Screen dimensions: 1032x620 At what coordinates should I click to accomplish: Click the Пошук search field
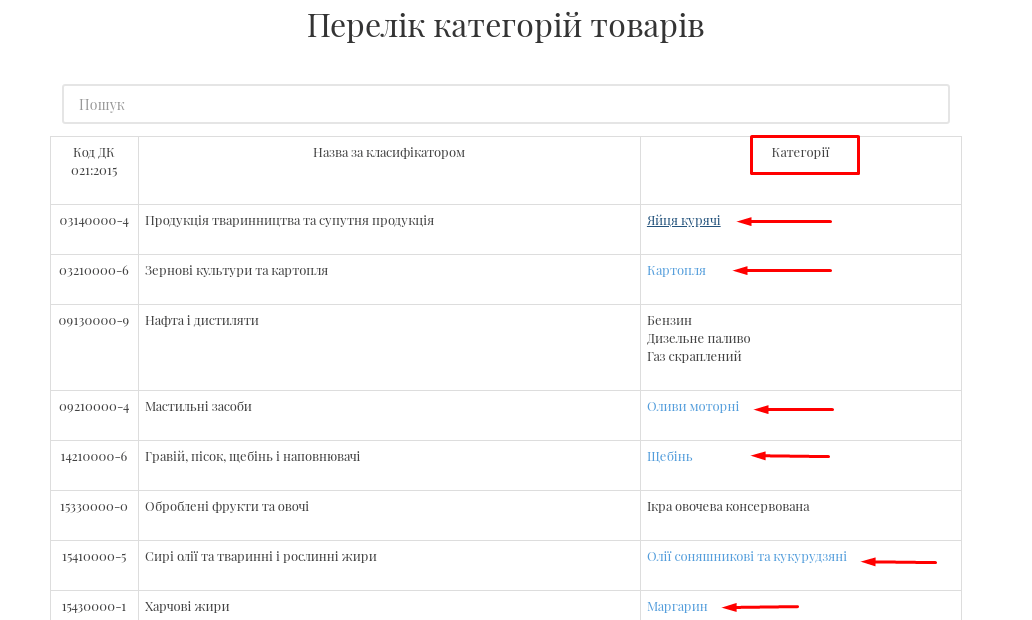point(505,104)
